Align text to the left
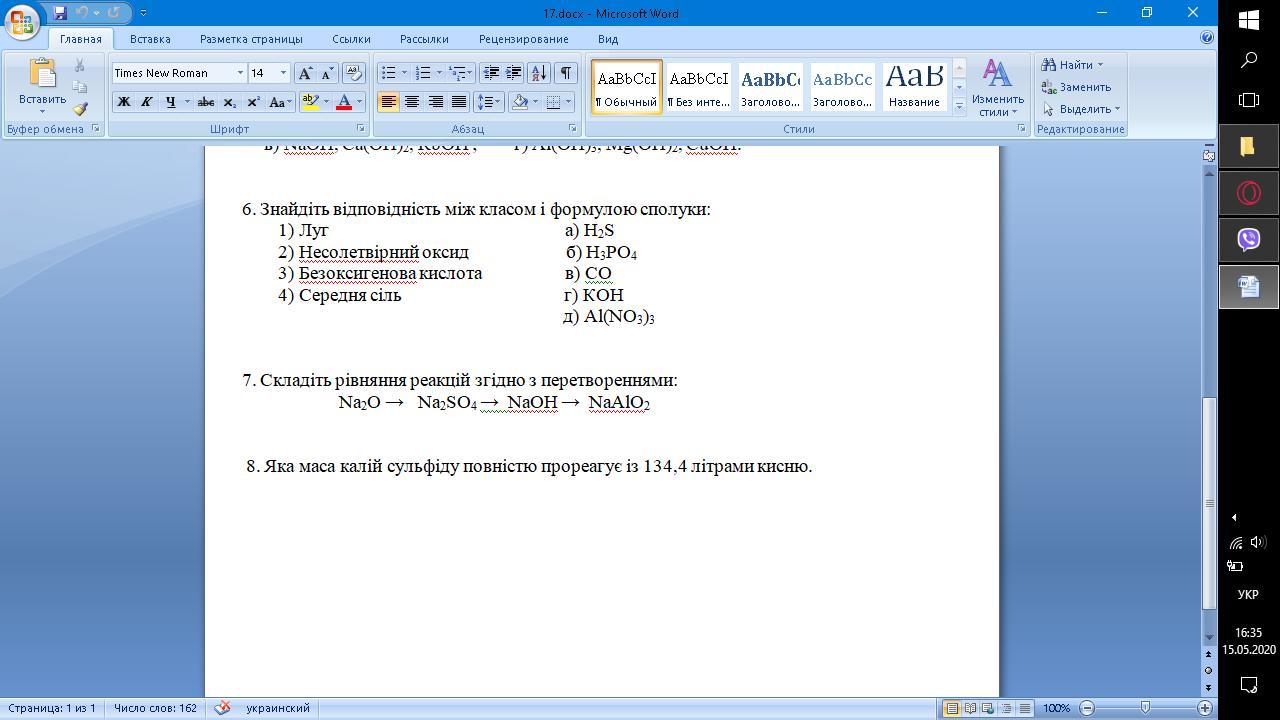Viewport: 1280px width, 720px height. (x=388, y=102)
